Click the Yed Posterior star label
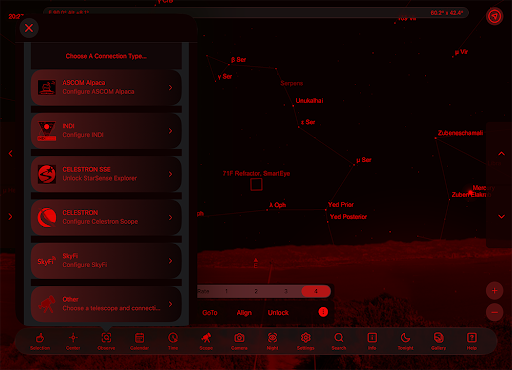Viewport: 512px width, 370px height. coord(348,217)
